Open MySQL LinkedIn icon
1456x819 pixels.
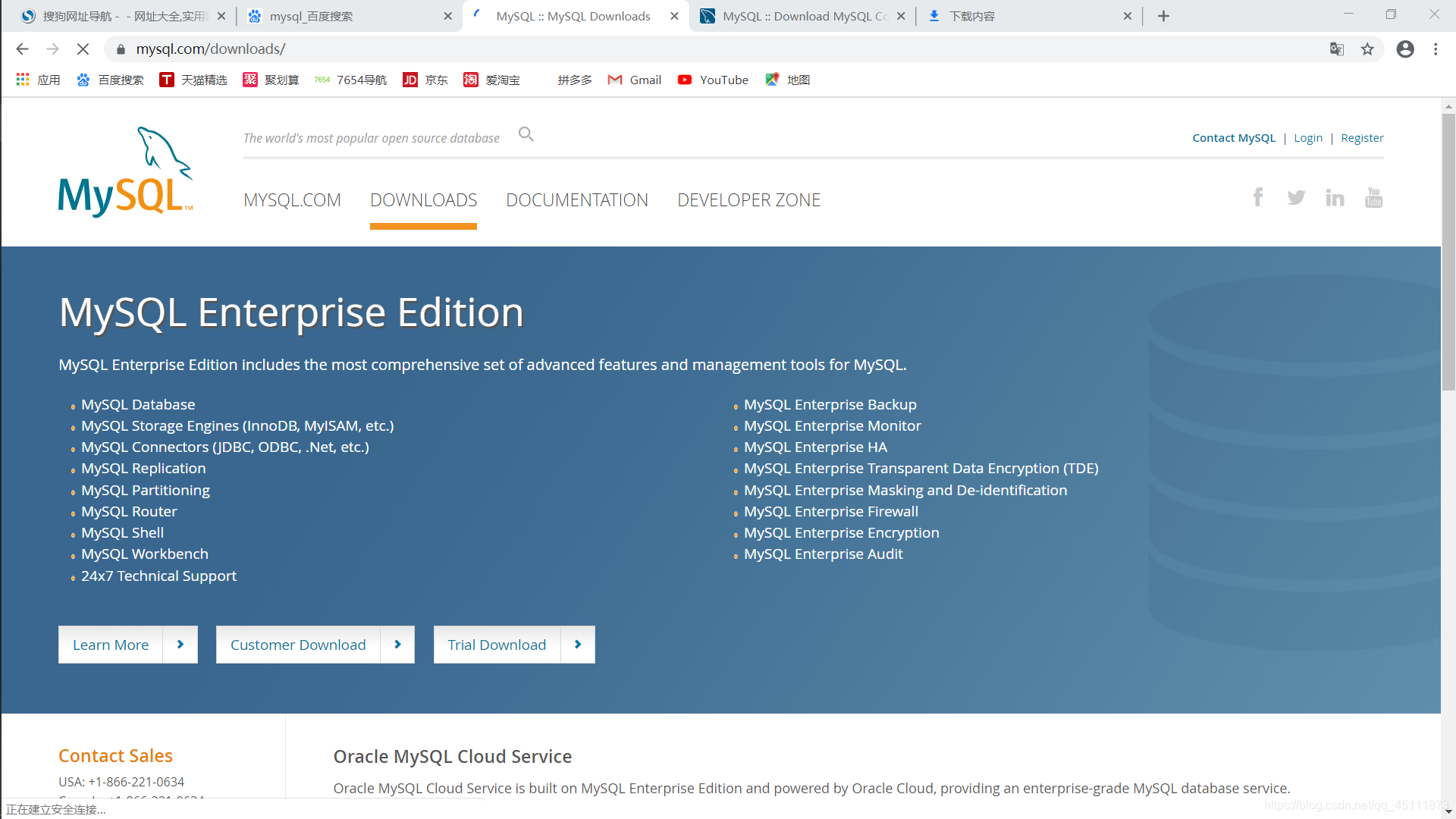[x=1335, y=198]
